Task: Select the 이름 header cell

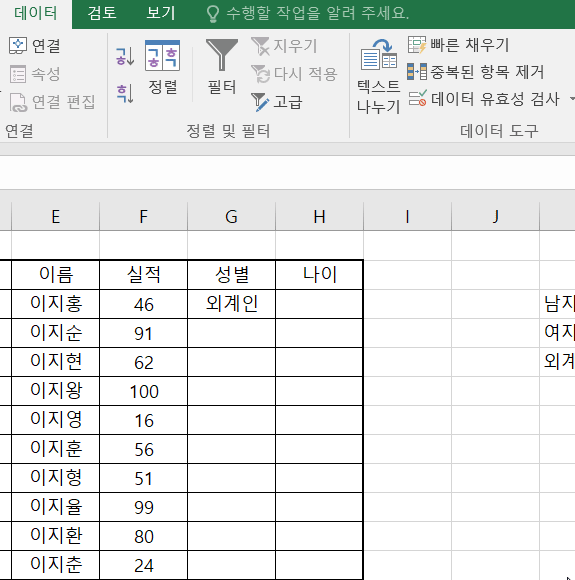Action: pos(56,275)
